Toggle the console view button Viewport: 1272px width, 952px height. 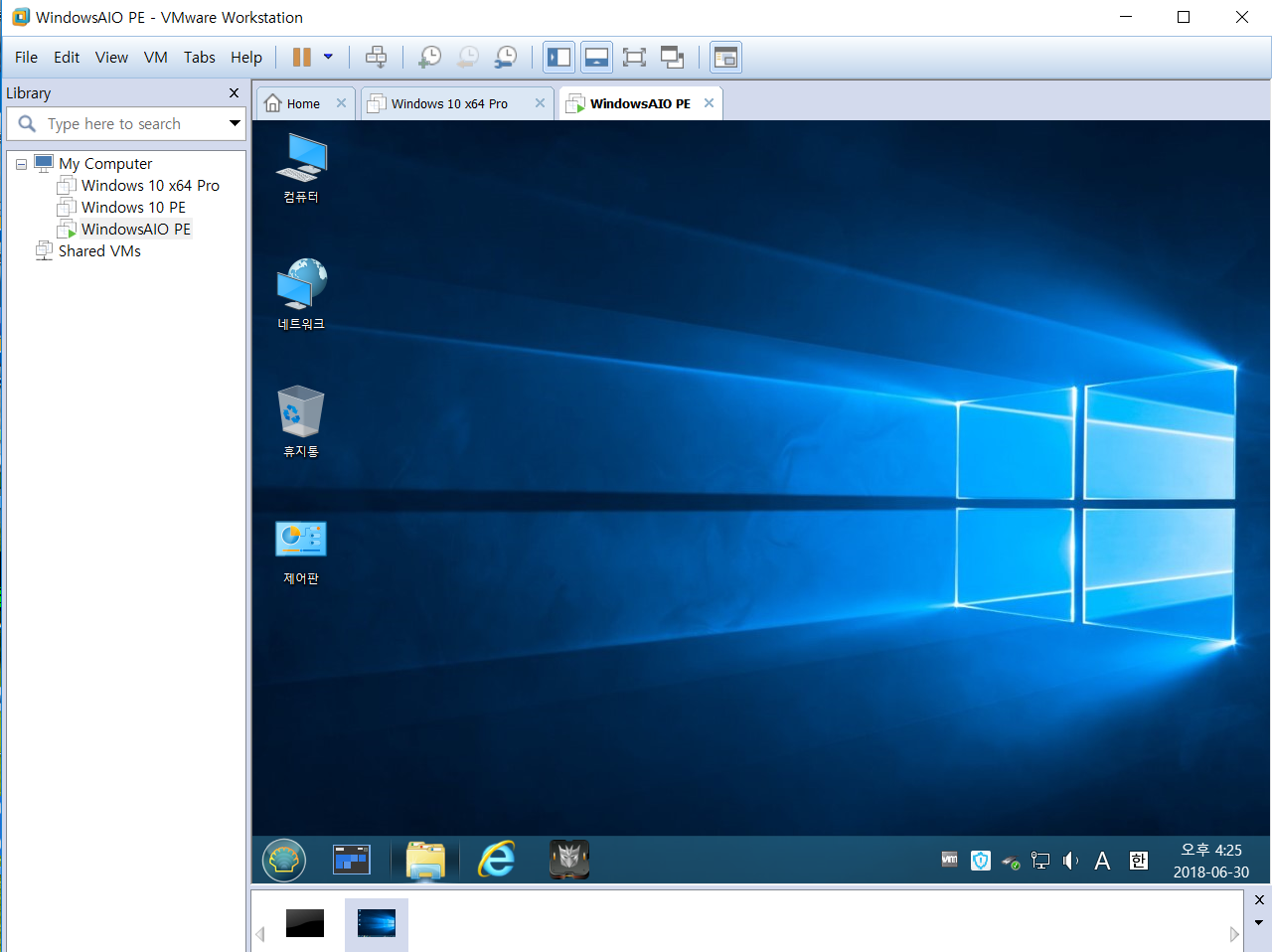[726, 58]
